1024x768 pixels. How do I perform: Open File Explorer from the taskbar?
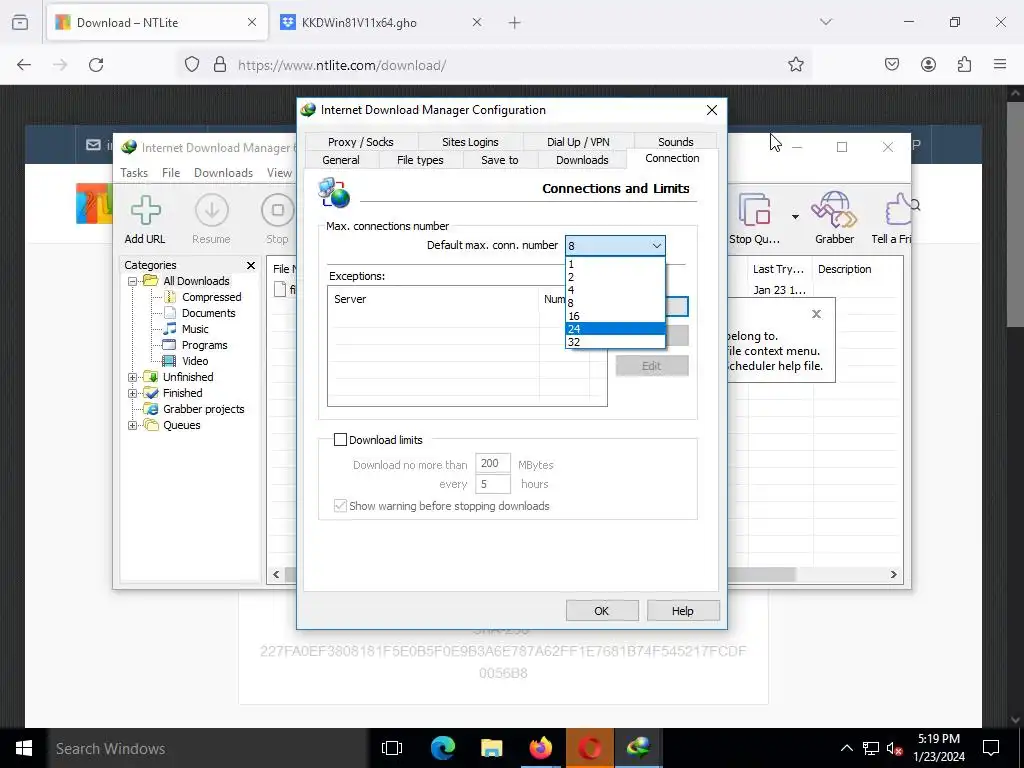click(492, 748)
